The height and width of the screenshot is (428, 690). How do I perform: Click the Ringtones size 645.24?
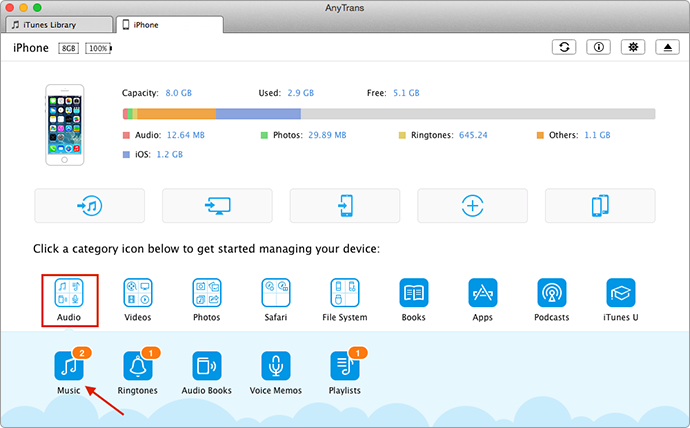pyautogui.click(x=473, y=135)
